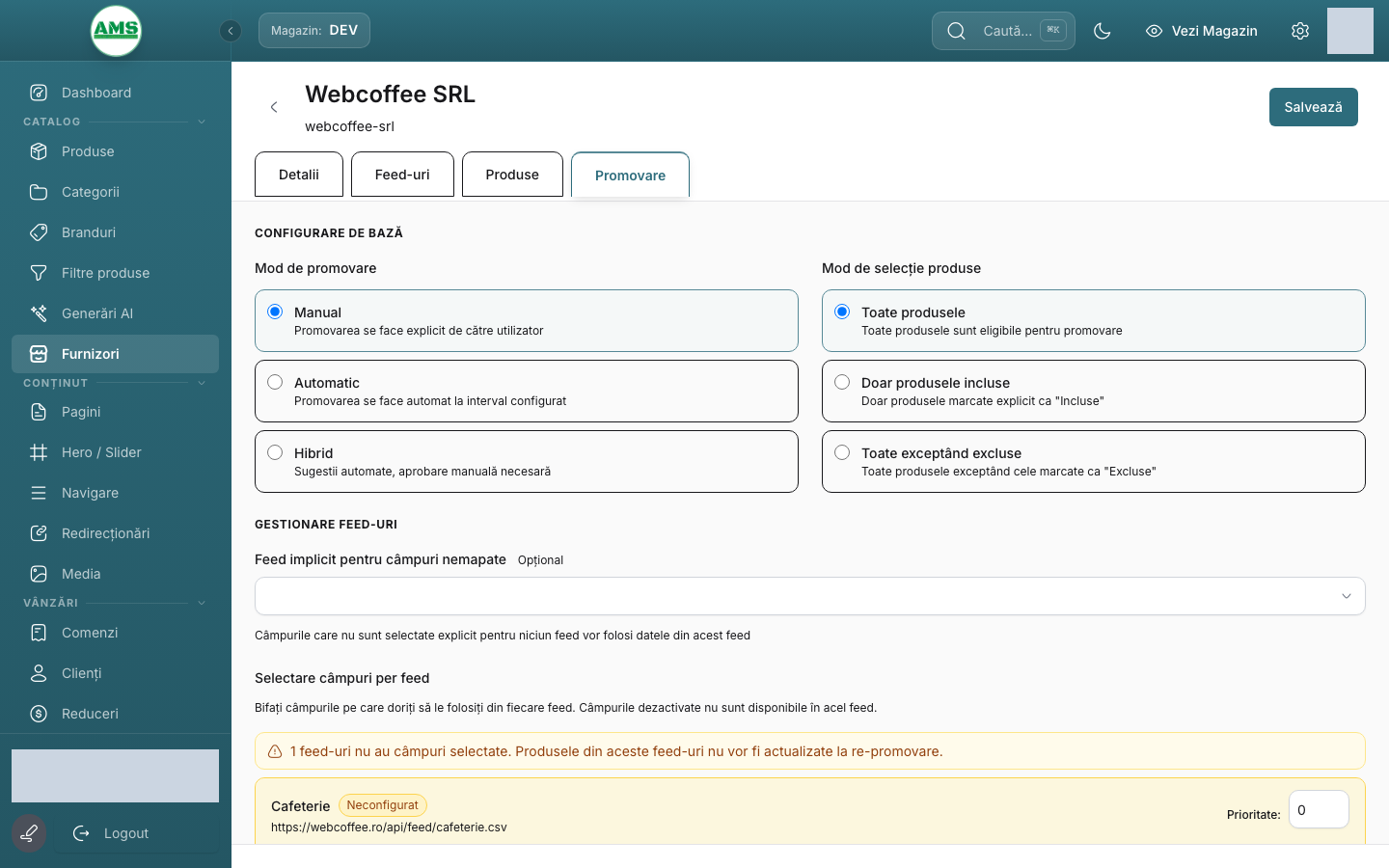This screenshot has width=1389, height=868.
Task: Open the Furnizori sidebar entry
Action: (x=116, y=354)
